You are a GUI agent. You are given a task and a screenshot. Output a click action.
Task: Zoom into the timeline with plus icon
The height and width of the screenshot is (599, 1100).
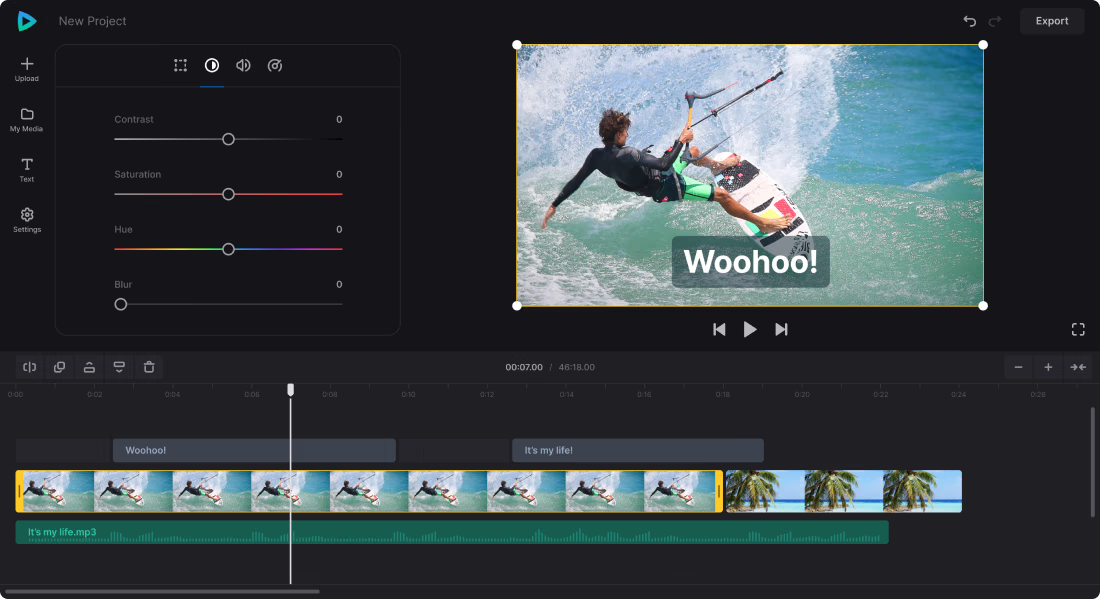point(1048,367)
